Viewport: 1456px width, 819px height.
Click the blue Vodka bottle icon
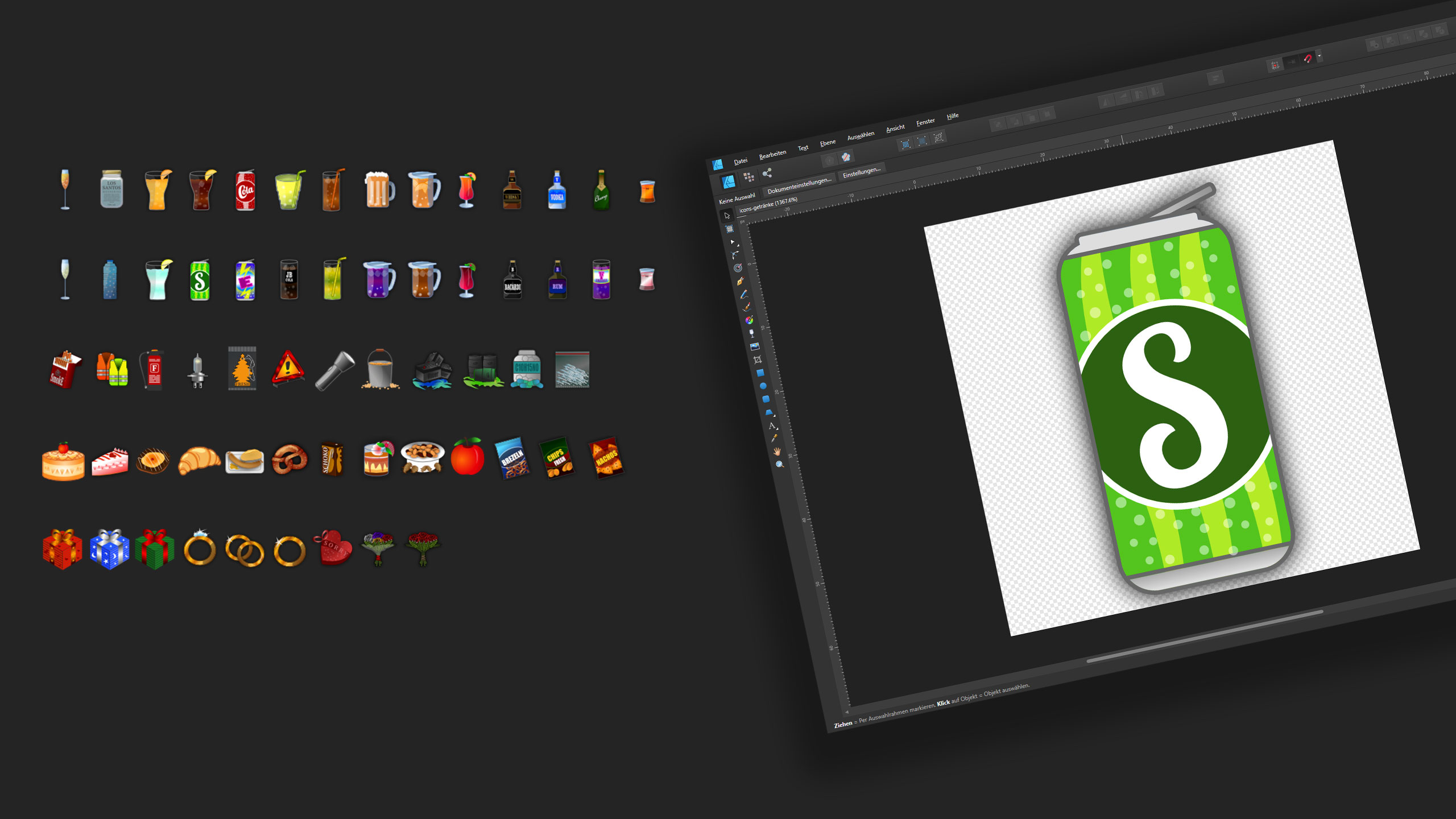point(557,190)
